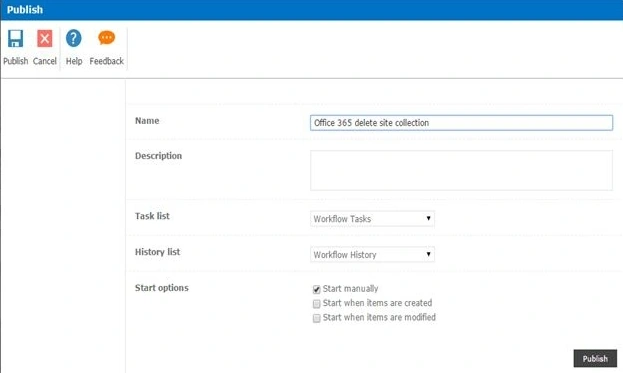Click the Publish floppy disk icon in toolbar

[x=15, y=39]
